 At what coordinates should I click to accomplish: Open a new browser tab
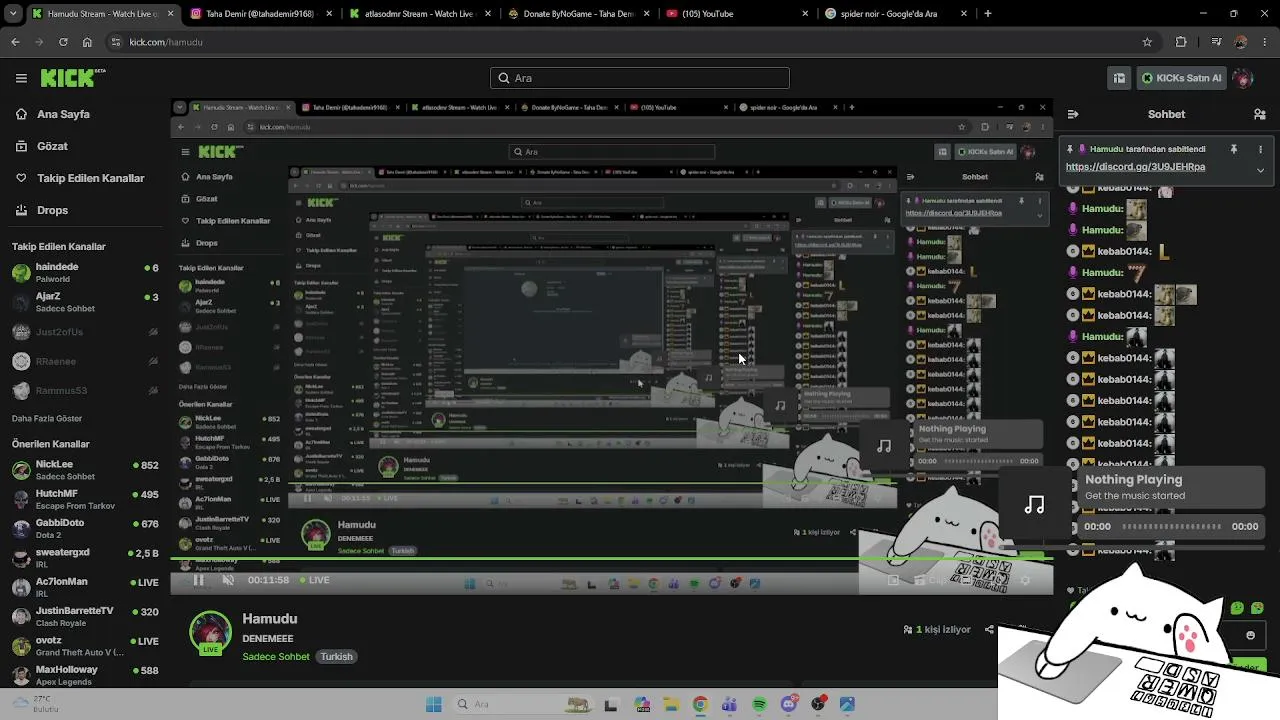click(x=988, y=14)
